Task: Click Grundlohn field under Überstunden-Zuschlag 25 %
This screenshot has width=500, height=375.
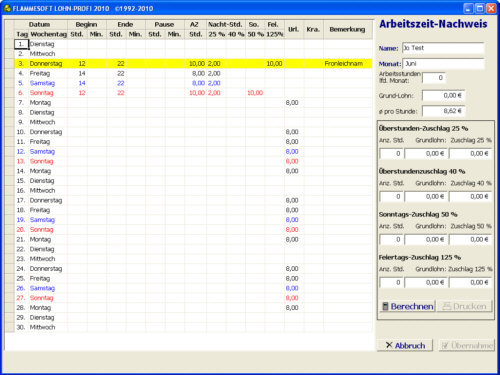Action: (426, 153)
